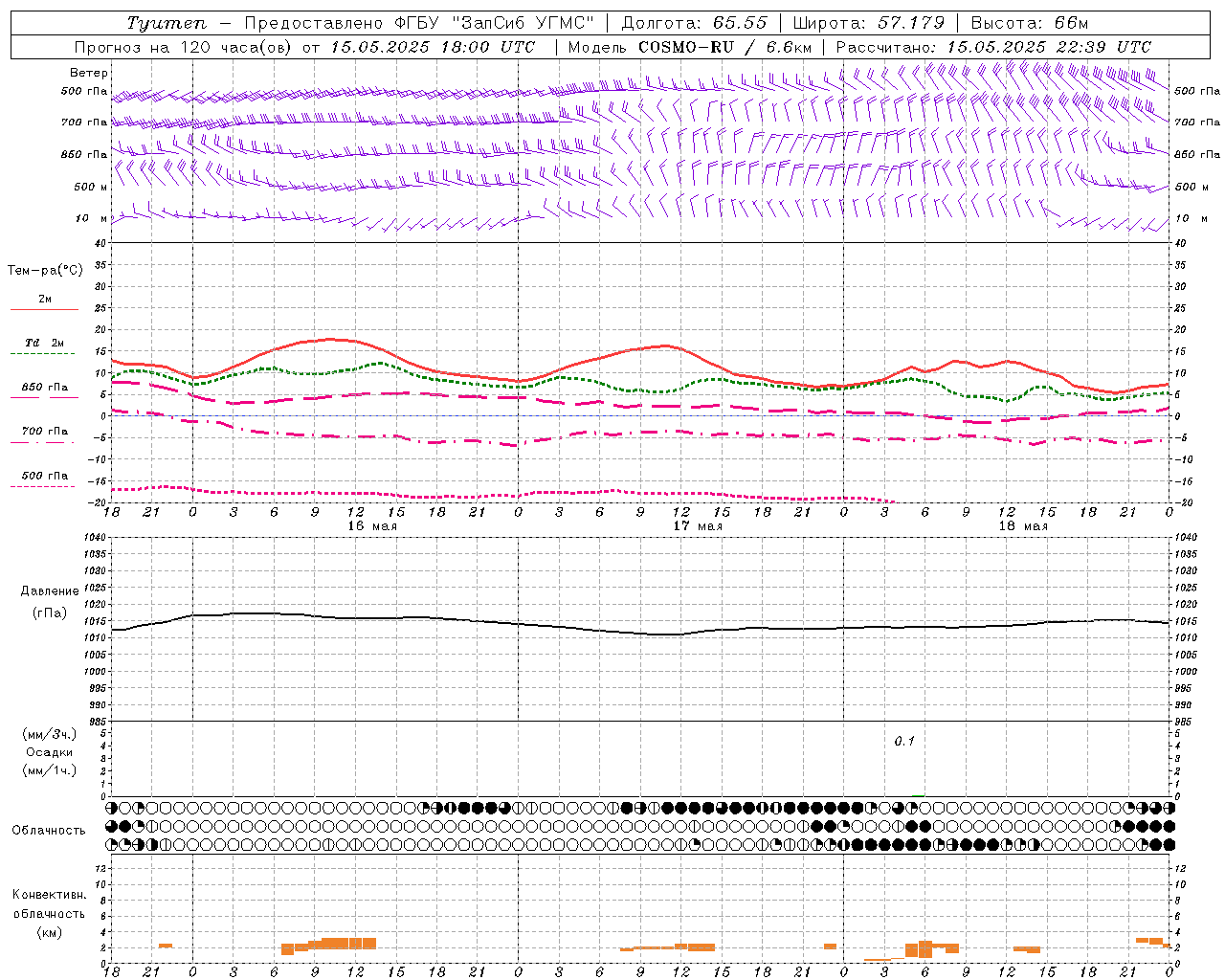Select 'Рассчитано: 15.05.2025 22:39 UTC' calculation time

pos(993,47)
